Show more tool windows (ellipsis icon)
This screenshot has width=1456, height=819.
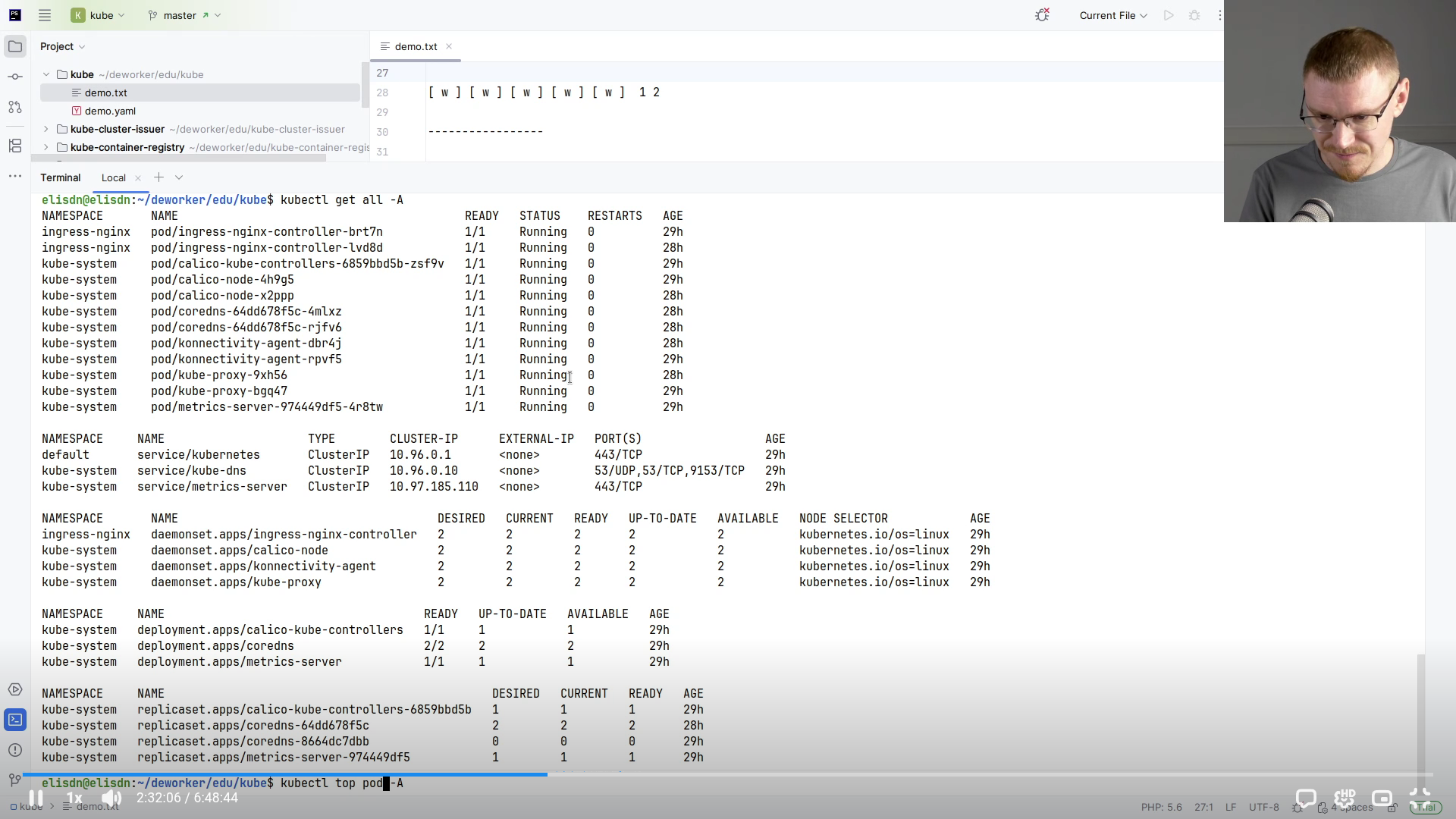[x=15, y=176]
